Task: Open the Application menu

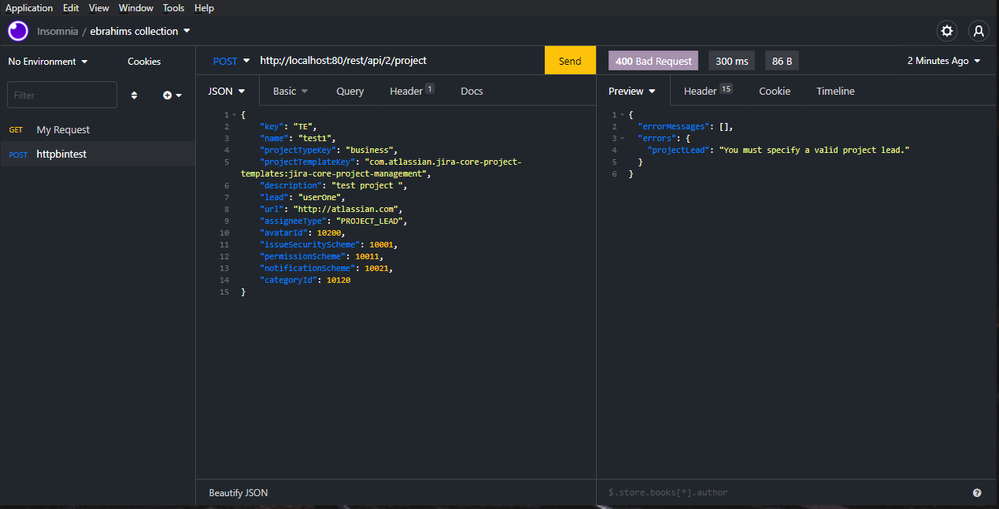Action: 29,8
